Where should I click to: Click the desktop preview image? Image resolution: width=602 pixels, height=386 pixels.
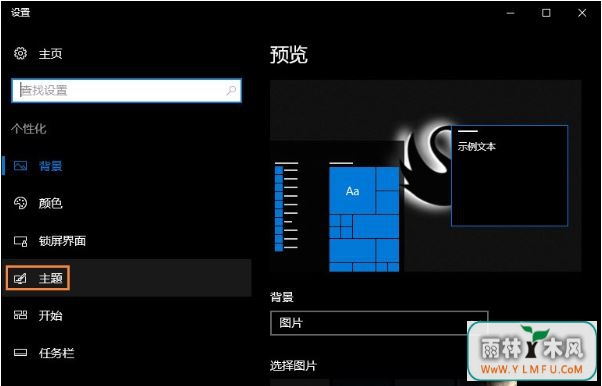(425, 176)
